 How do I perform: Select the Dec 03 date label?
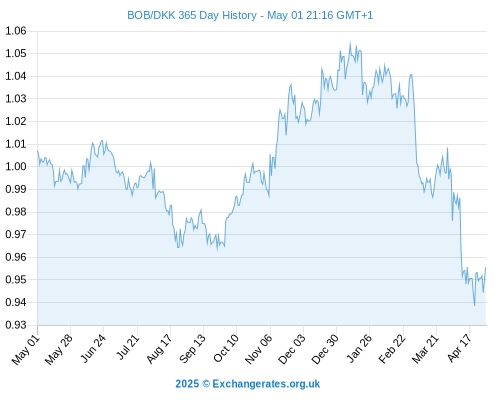coord(292,349)
